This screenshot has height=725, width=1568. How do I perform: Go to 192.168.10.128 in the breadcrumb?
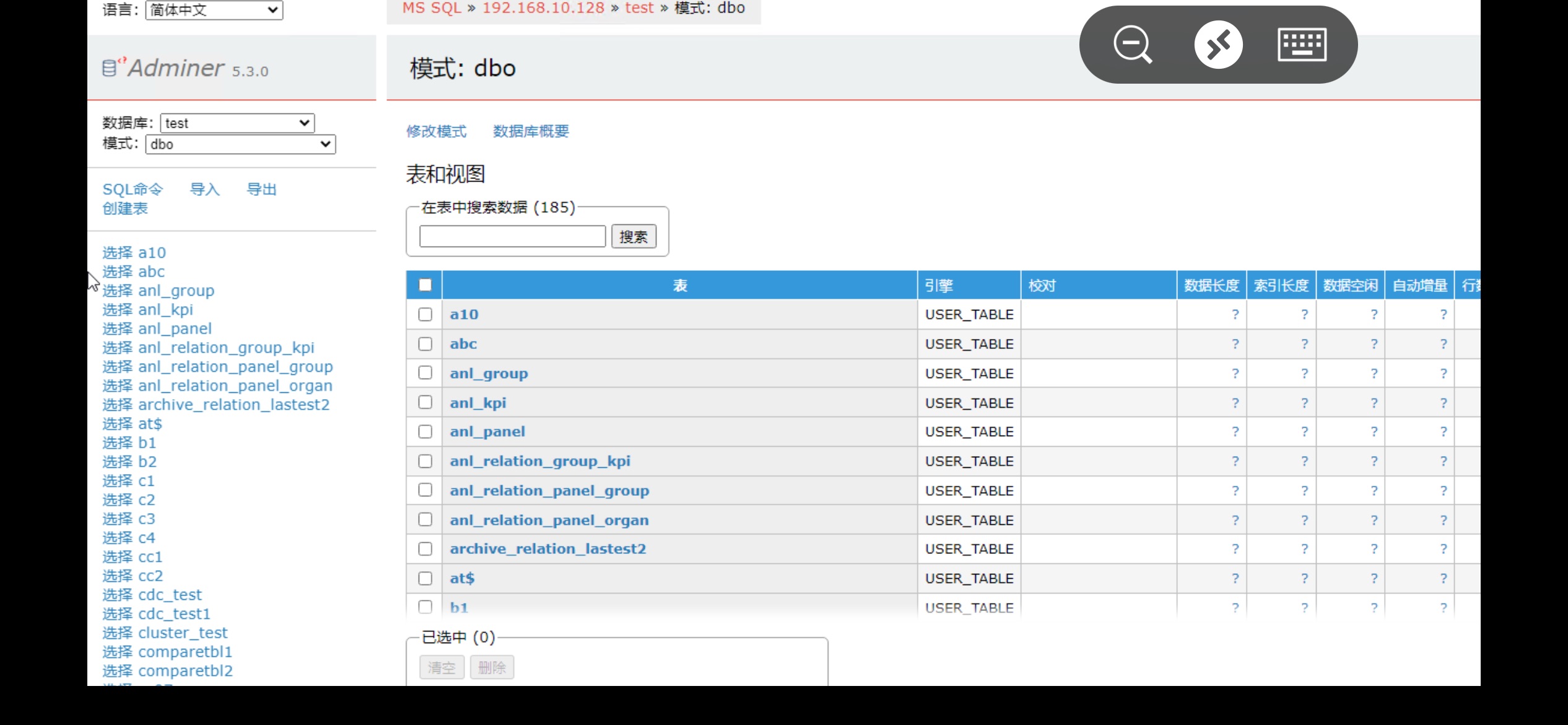click(x=543, y=8)
